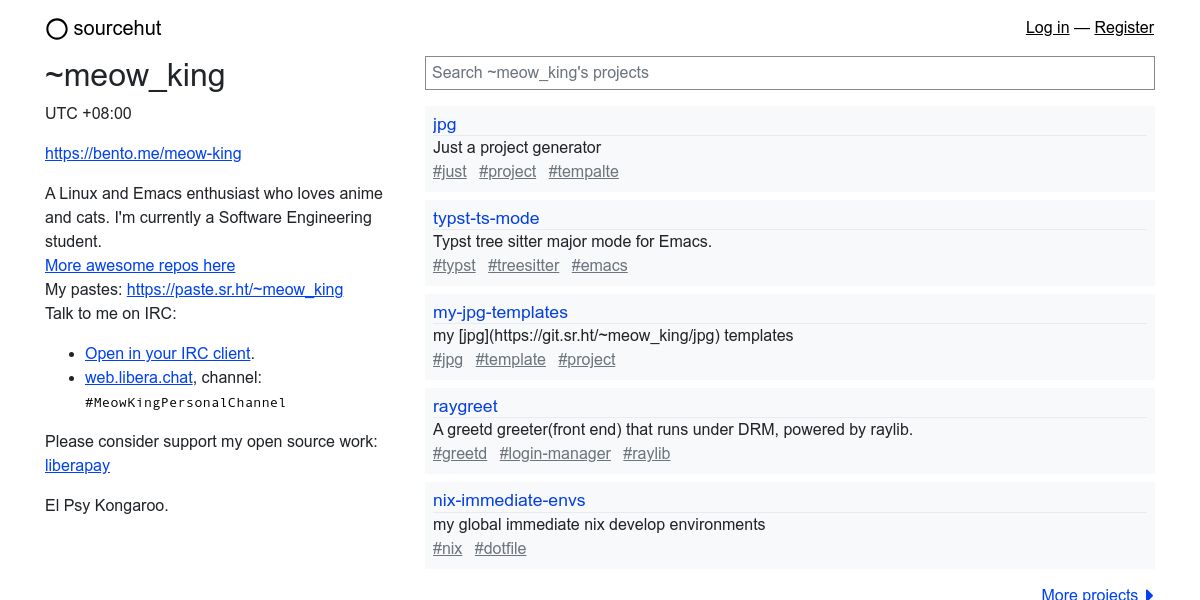The width and height of the screenshot is (1200, 600).
Task: Open the Log in link
Action: [1047, 28]
